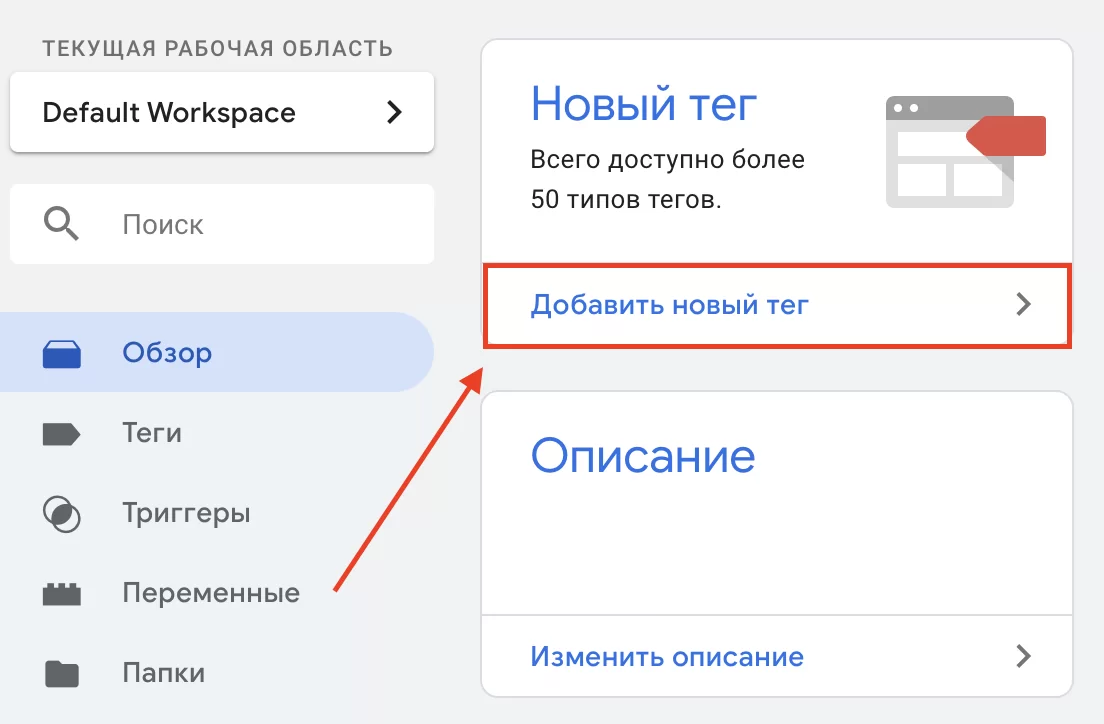
Task: Click the Новый тег card heading
Action: click(644, 103)
